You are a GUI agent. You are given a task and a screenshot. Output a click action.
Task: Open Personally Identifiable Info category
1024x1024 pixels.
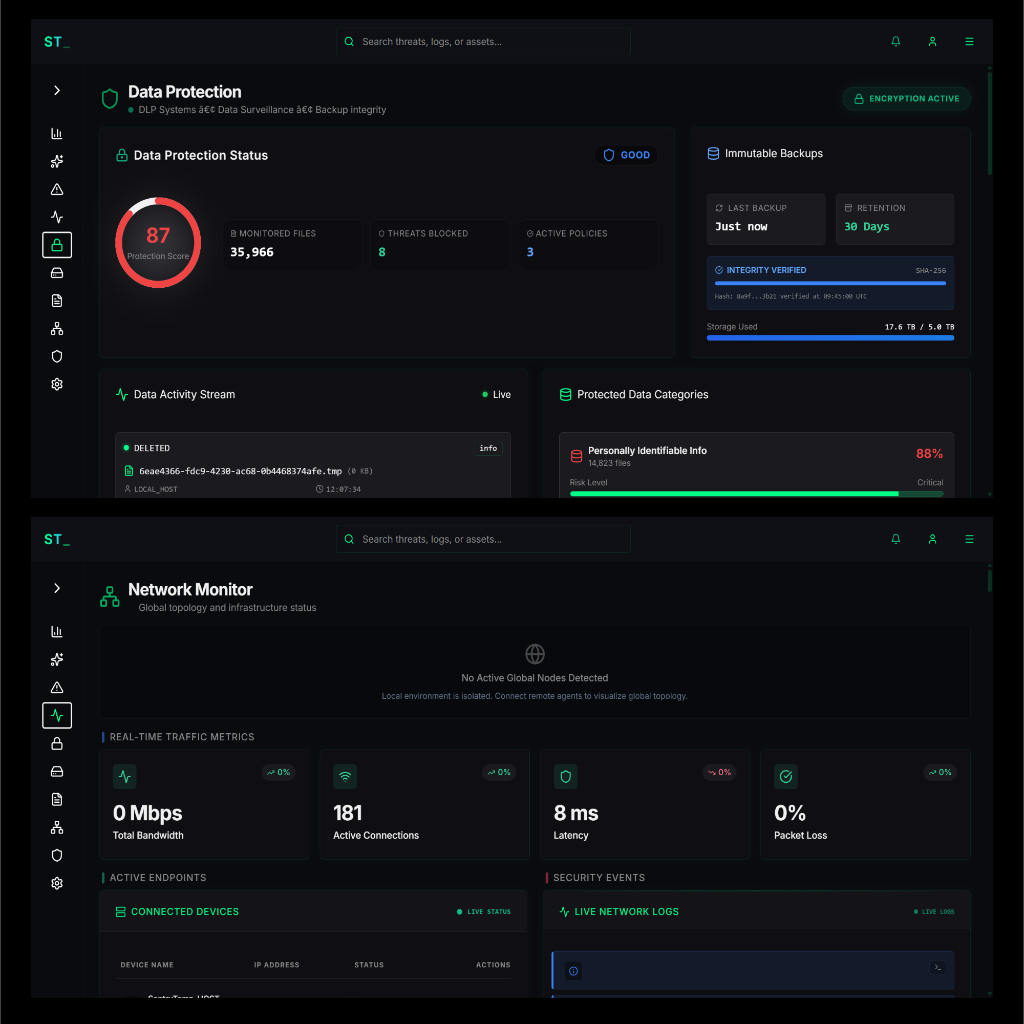(x=756, y=465)
